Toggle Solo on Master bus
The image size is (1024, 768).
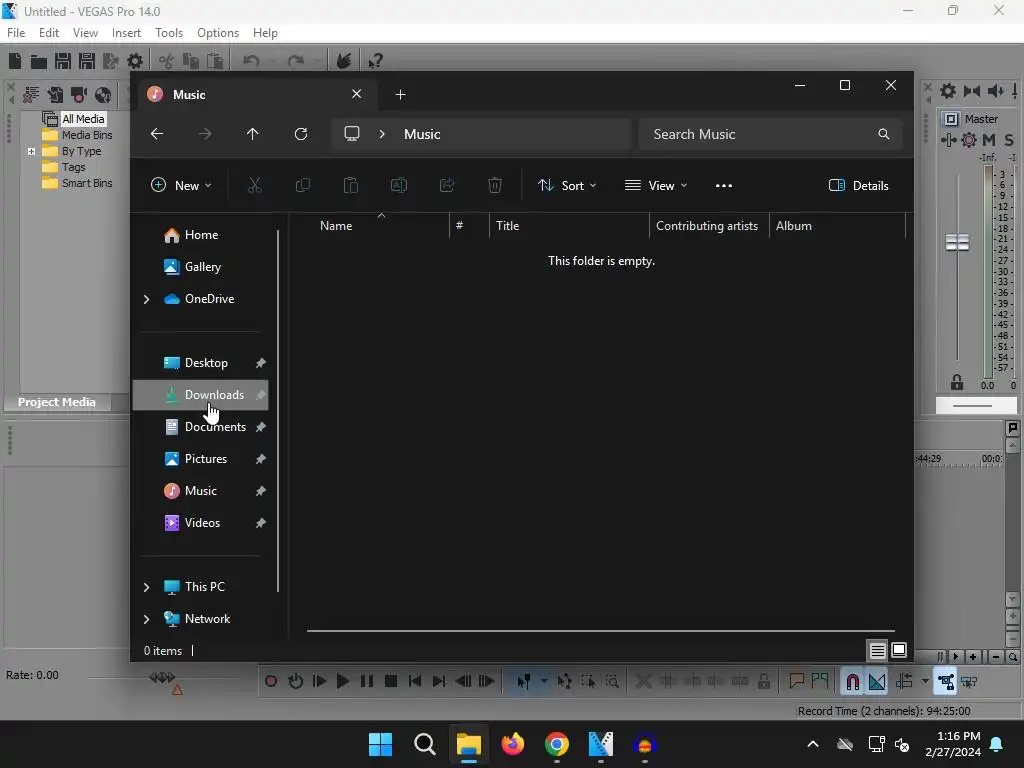(1009, 140)
